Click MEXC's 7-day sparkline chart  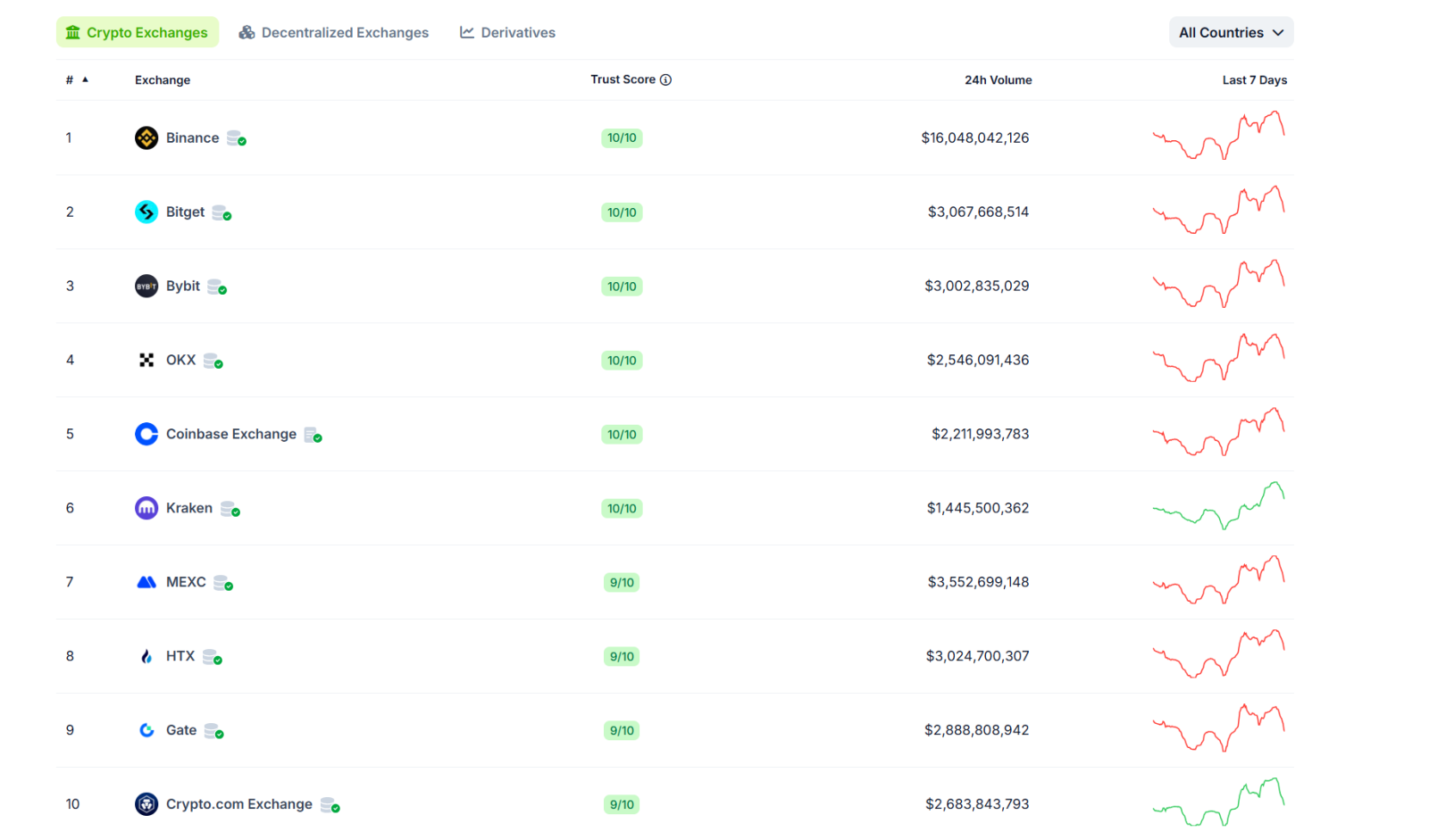(1218, 580)
